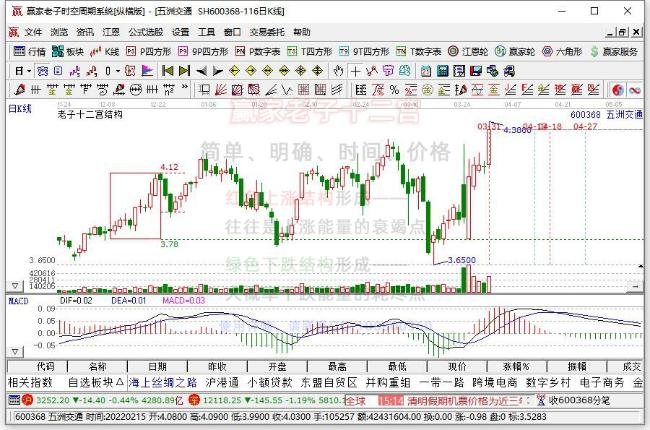Toggle the crosshair cursor tool

click(355, 71)
